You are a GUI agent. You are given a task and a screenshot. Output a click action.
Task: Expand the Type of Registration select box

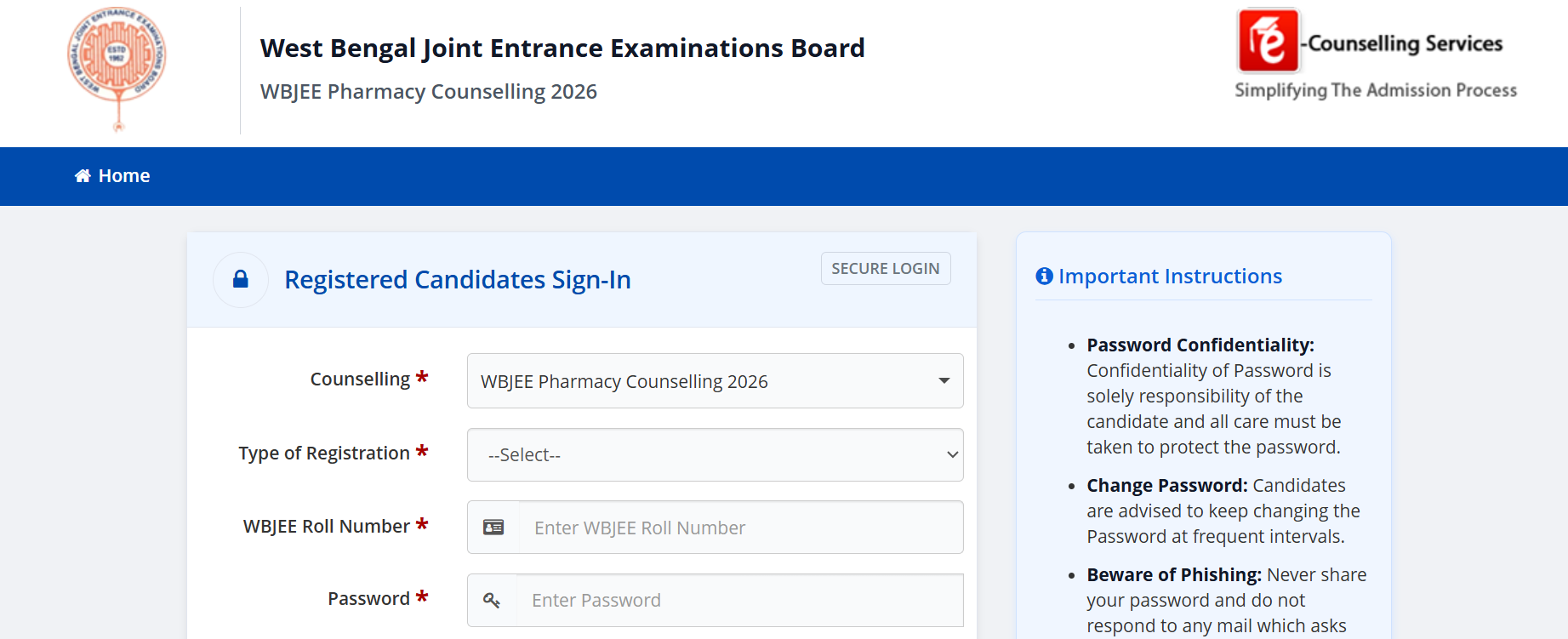coord(715,455)
